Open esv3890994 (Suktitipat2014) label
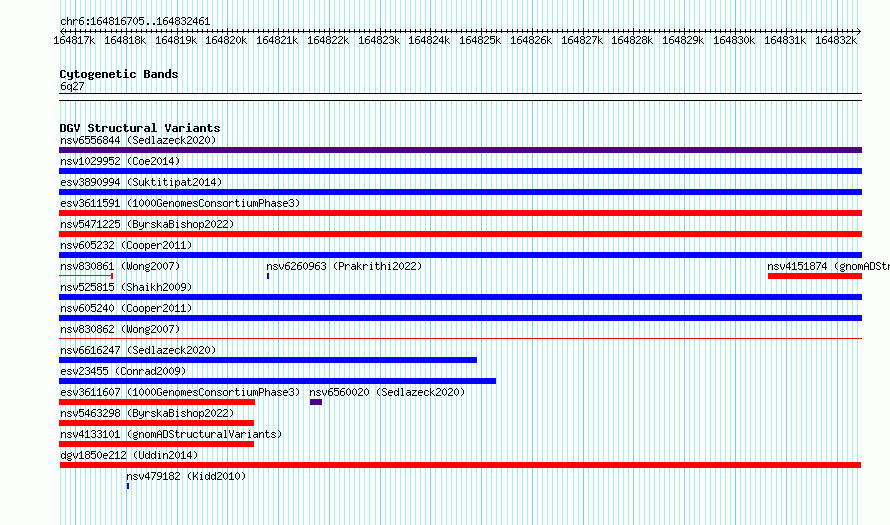The height and width of the screenshot is (525, 890). 141,182
